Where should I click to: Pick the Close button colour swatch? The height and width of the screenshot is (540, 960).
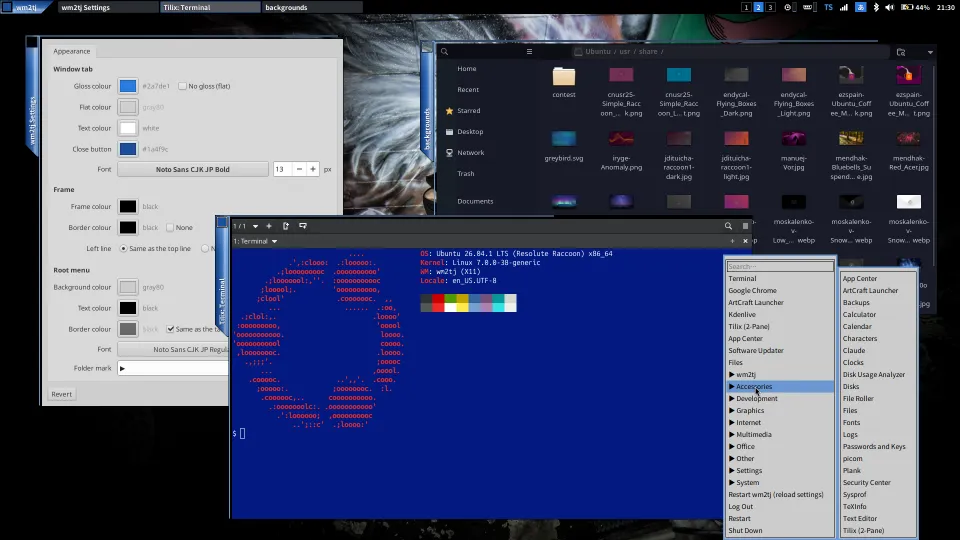128,149
